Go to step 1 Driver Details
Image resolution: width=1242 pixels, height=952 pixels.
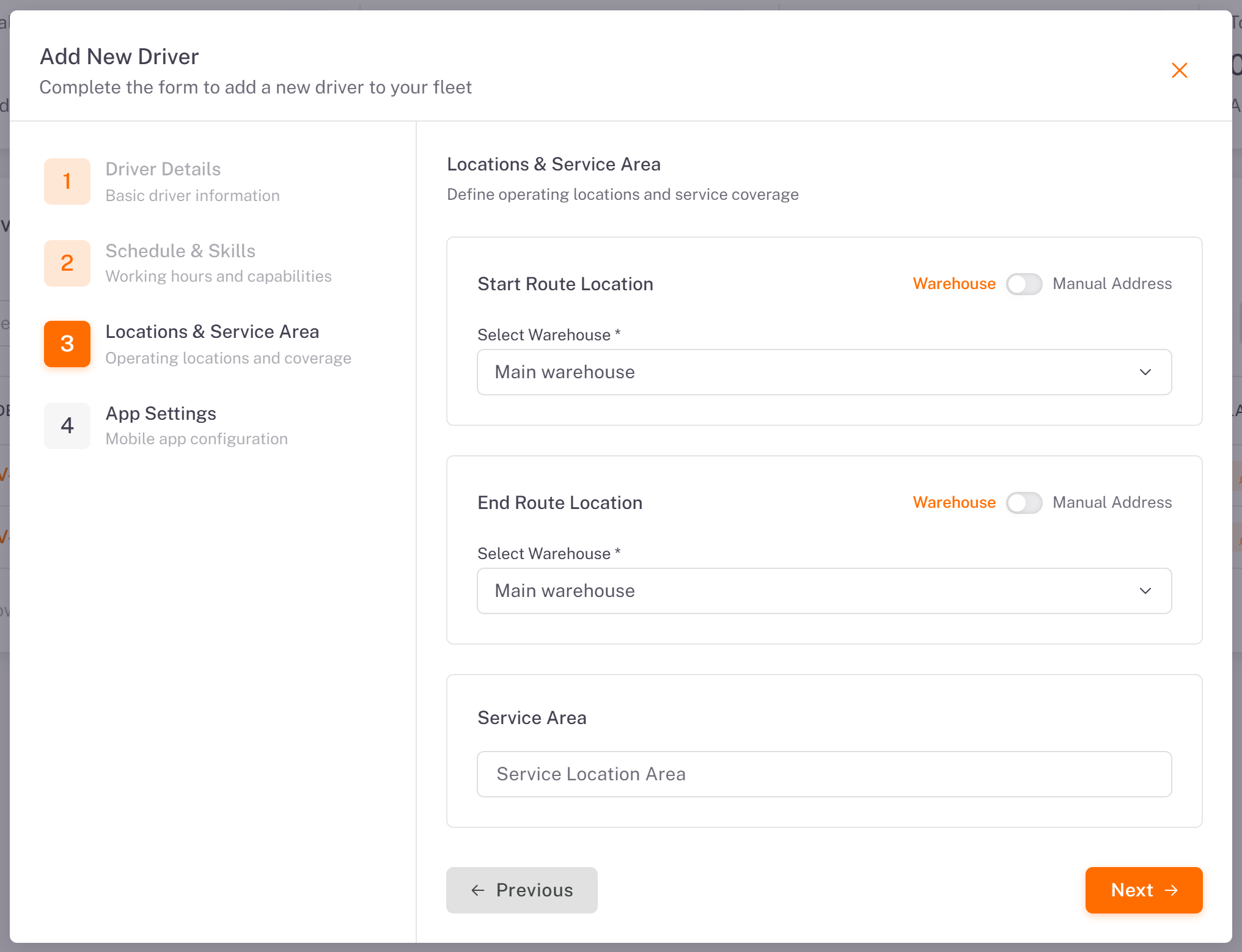pyautogui.click(x=67, y=181)
